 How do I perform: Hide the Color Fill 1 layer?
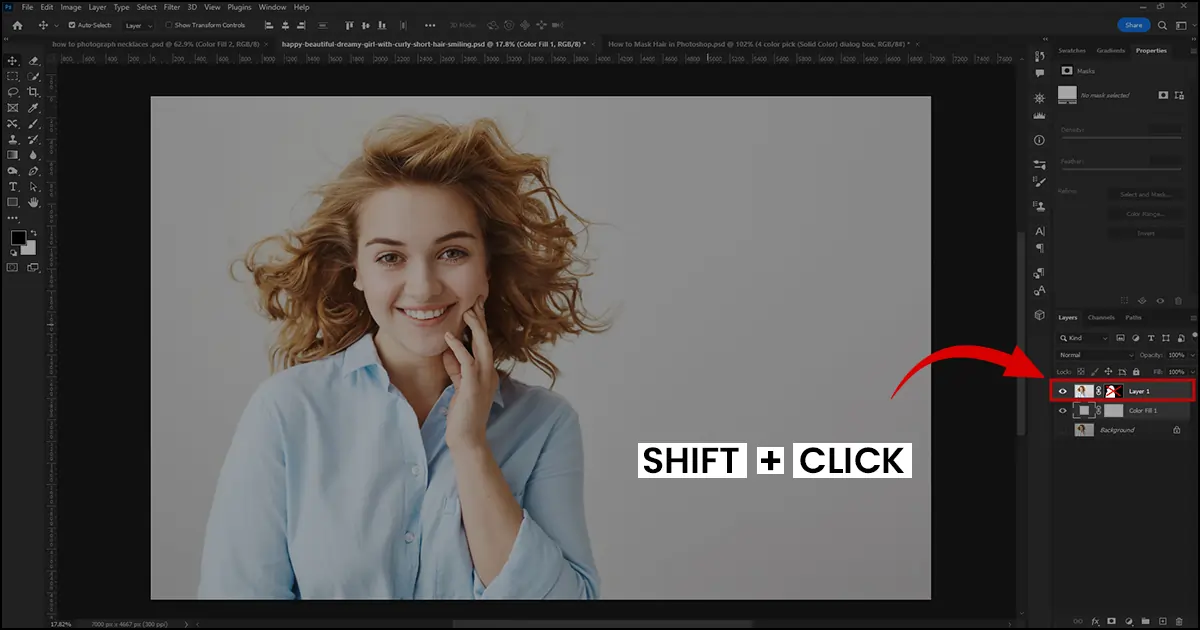(x=1064, y=410)
